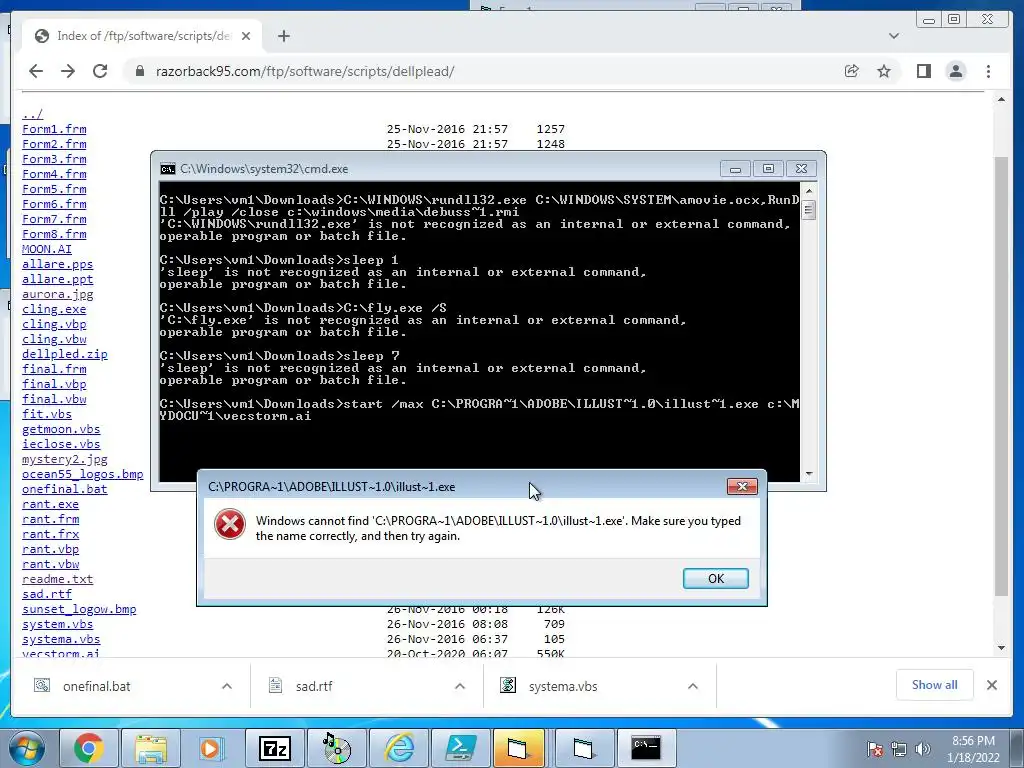Open mystery2.jpg link
The image size is (1024, 768).
65,460
